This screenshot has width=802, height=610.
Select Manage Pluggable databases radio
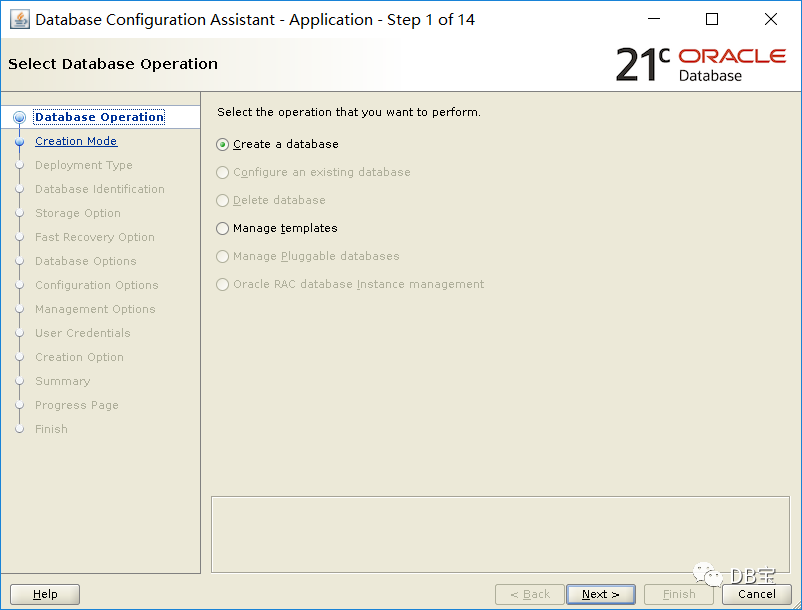click(307, 256)
